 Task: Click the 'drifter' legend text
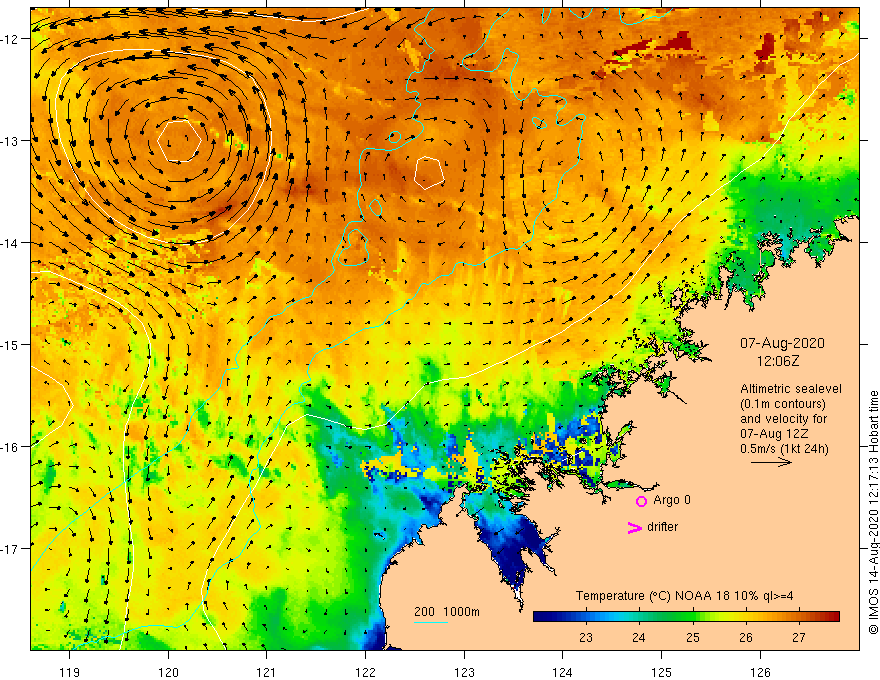(662, 527)
